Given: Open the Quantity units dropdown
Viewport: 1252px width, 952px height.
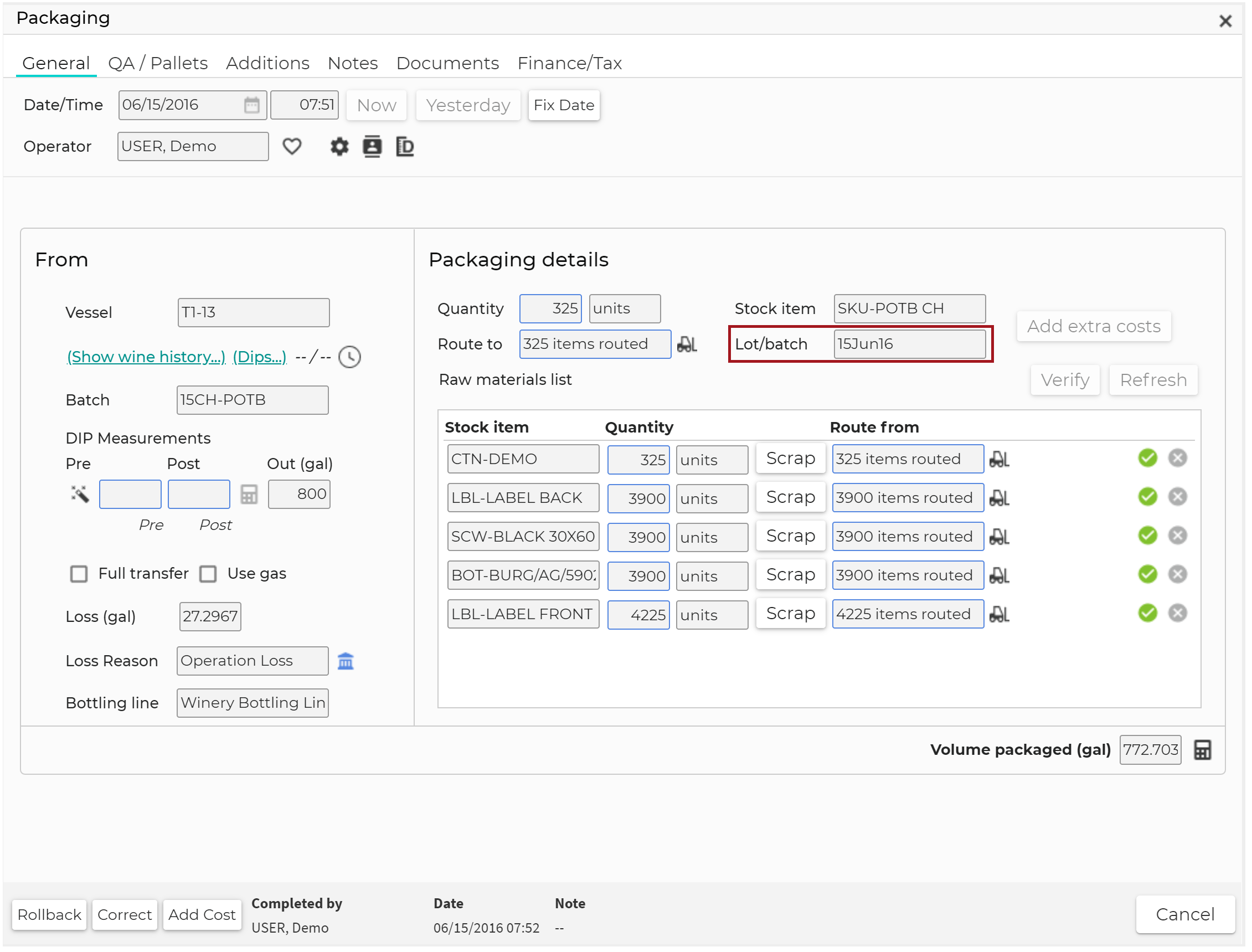Looking at the screenshot, I should [625, 310].
